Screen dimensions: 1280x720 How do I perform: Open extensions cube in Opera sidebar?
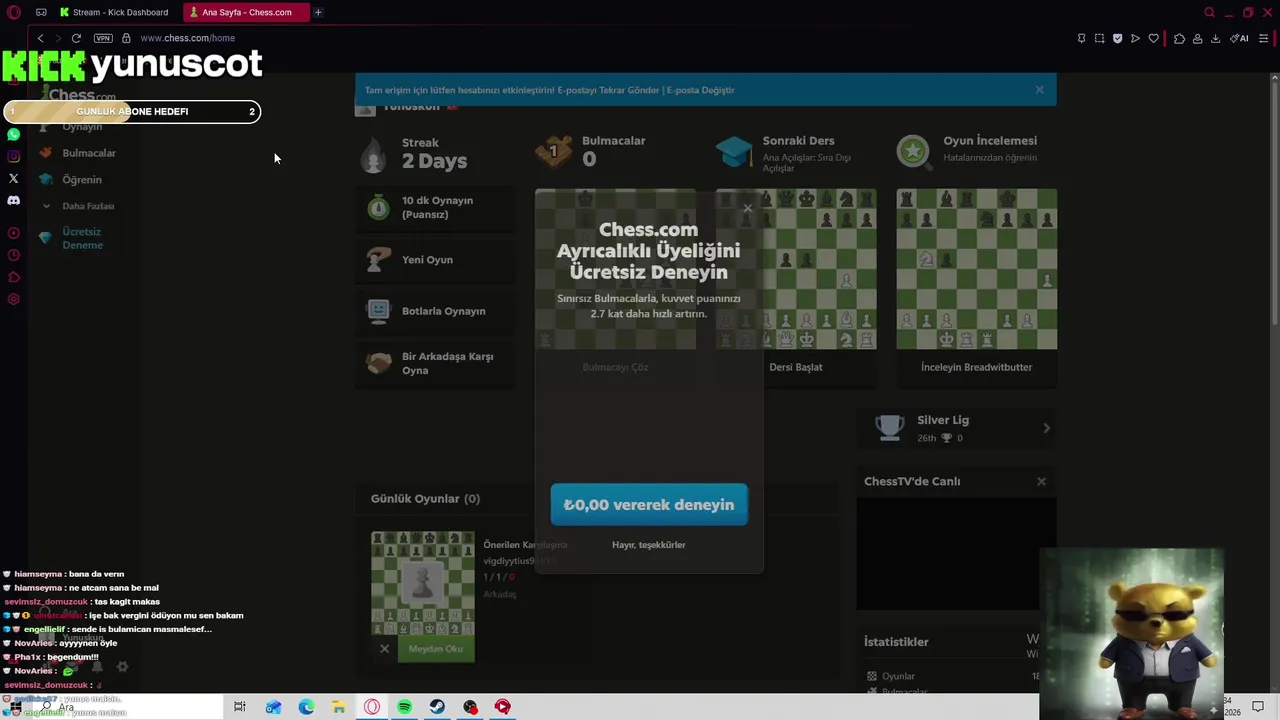13,277
